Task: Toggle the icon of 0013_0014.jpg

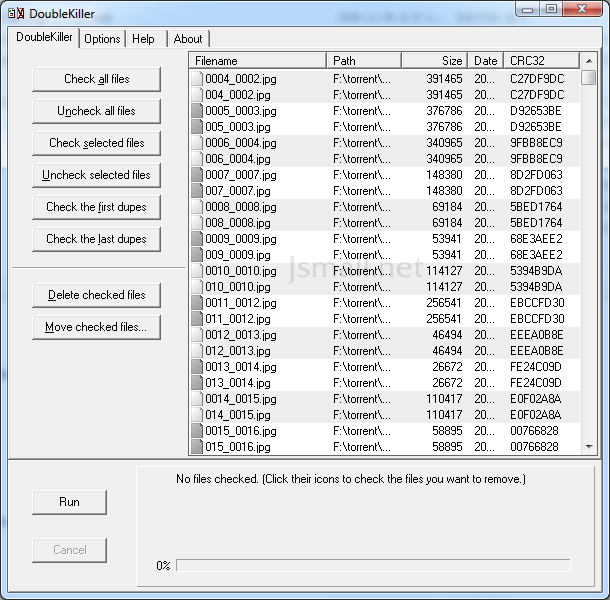Action: pyautogui.click(x=197, y=367)
